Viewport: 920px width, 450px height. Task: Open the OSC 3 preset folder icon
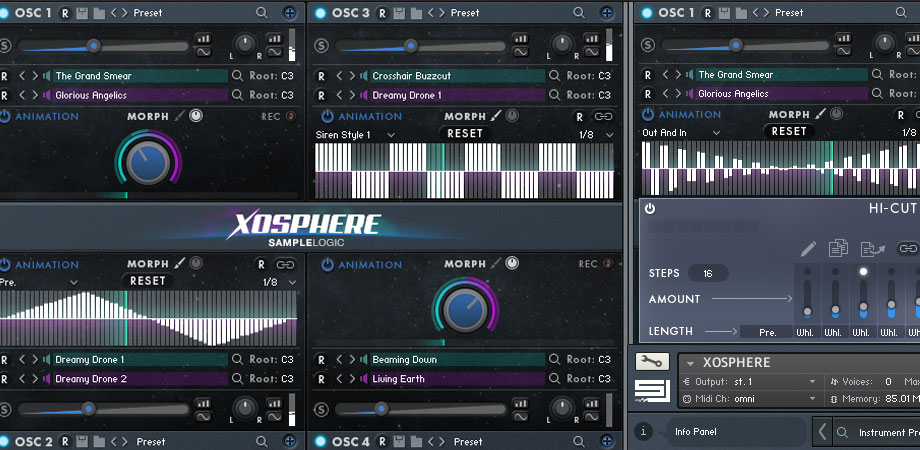(x=415, y=13)
